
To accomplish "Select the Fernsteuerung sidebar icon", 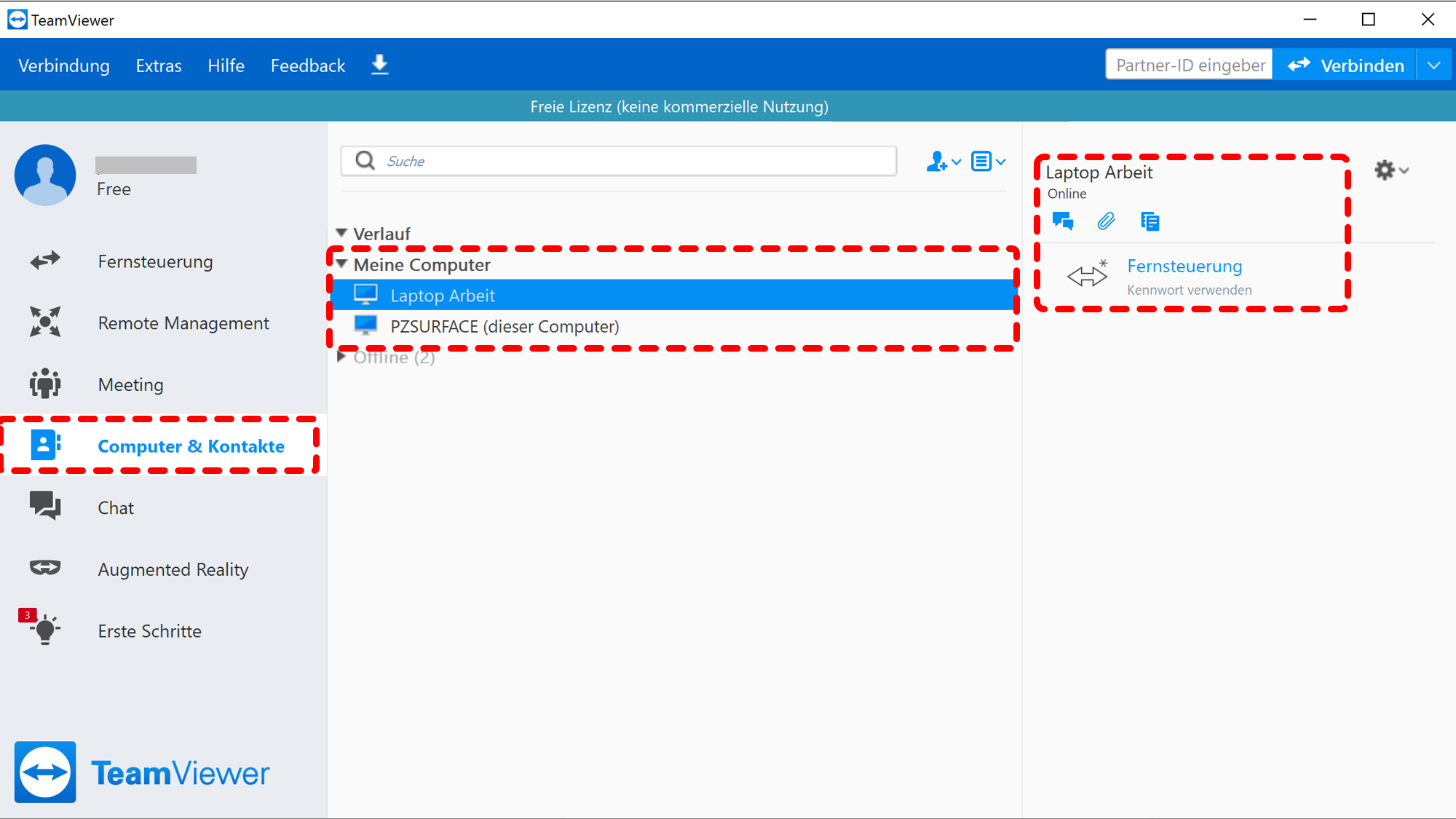I will [45, 261].
